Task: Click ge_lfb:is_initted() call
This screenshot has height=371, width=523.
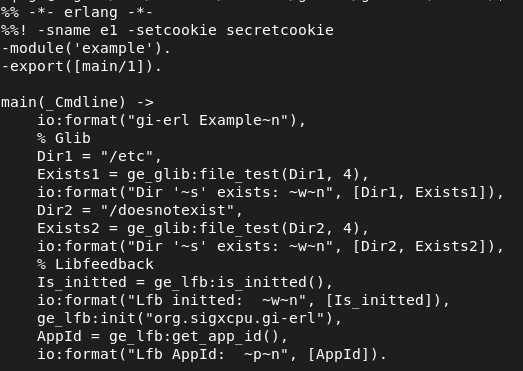Action: pyautogui.click(x=239, y=283)
